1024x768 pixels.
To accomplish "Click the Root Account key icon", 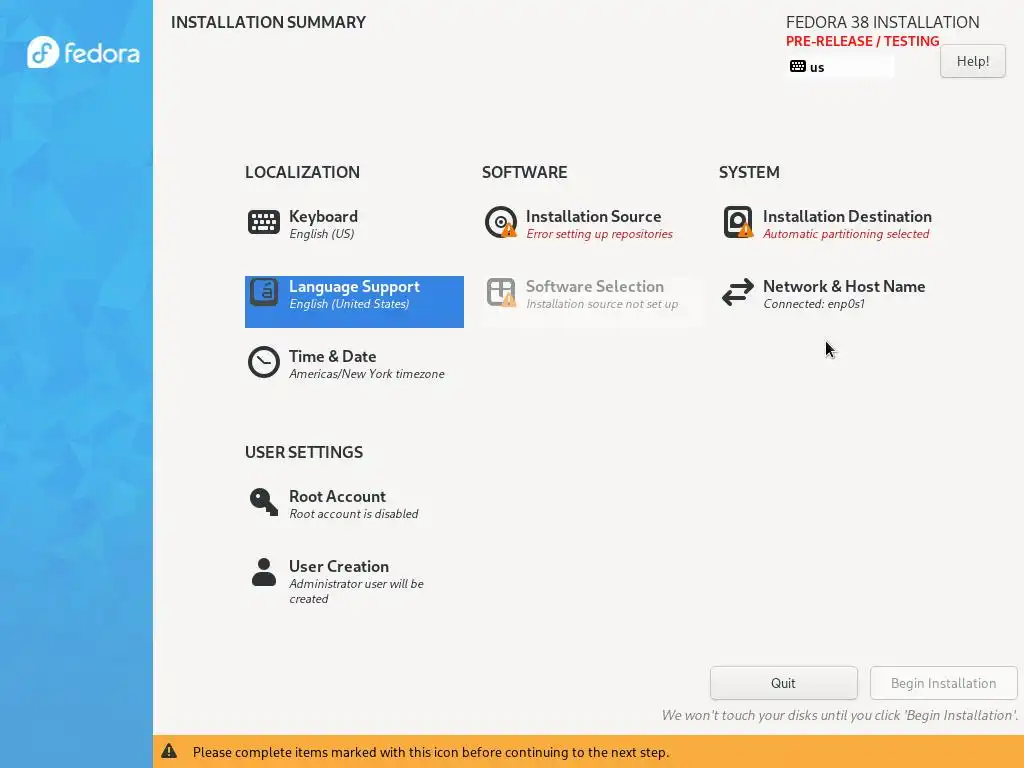I will (264, 502).
